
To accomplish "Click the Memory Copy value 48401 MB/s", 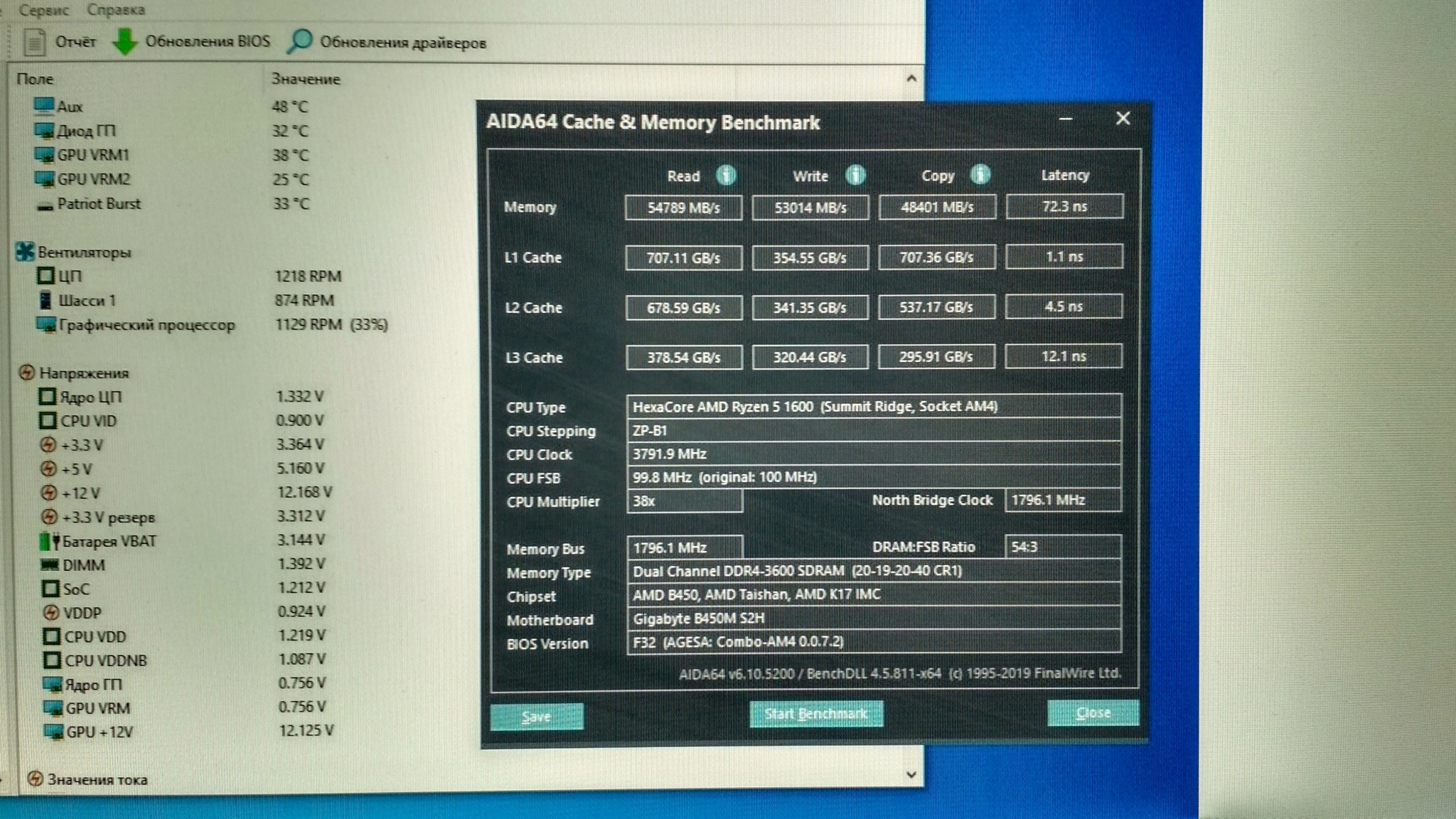I will point(937,207).
